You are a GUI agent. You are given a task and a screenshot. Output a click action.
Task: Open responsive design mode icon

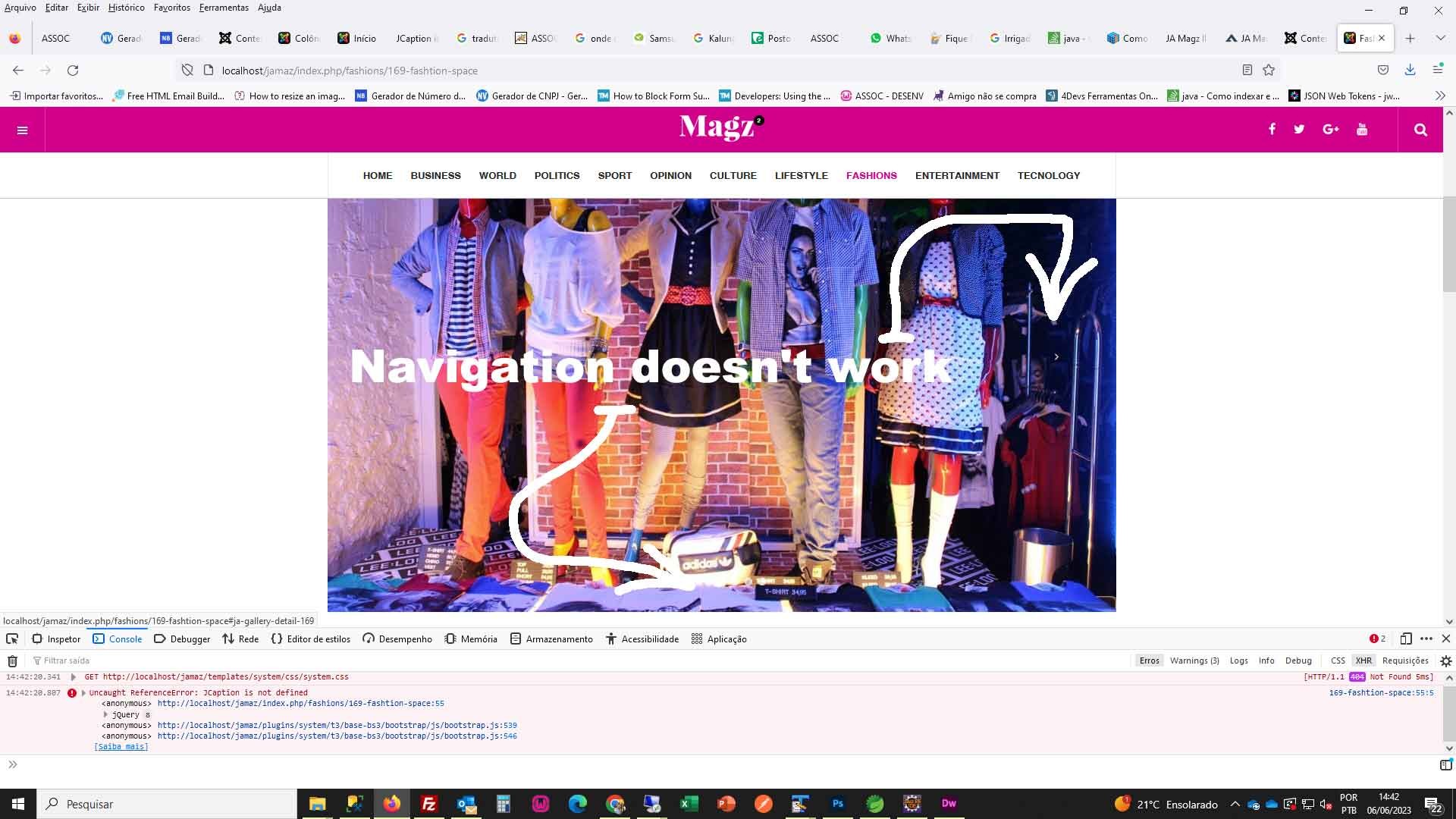point(1405,639)
